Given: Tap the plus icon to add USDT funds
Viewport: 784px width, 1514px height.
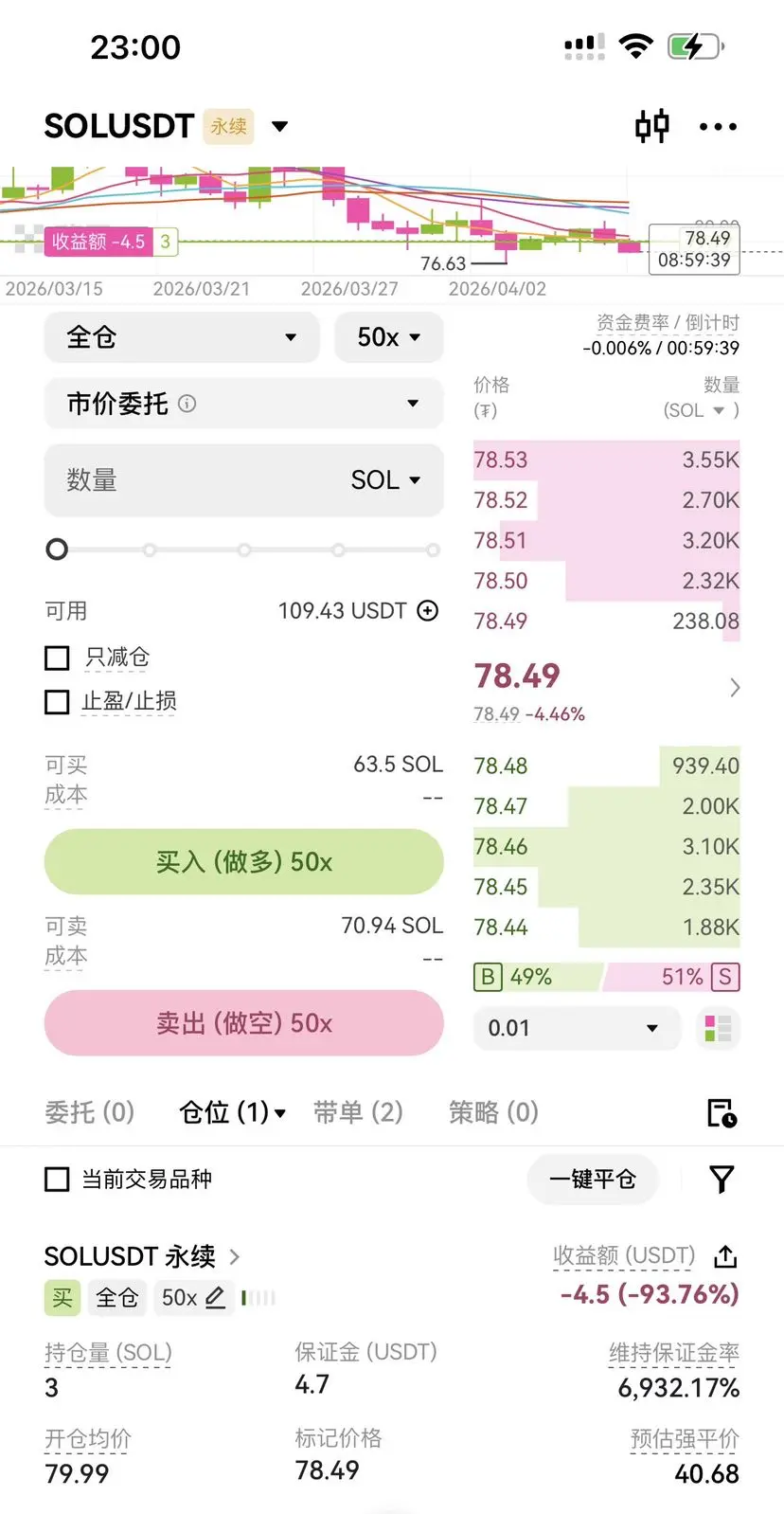Looking at the screenshot, I should point(428,611).
